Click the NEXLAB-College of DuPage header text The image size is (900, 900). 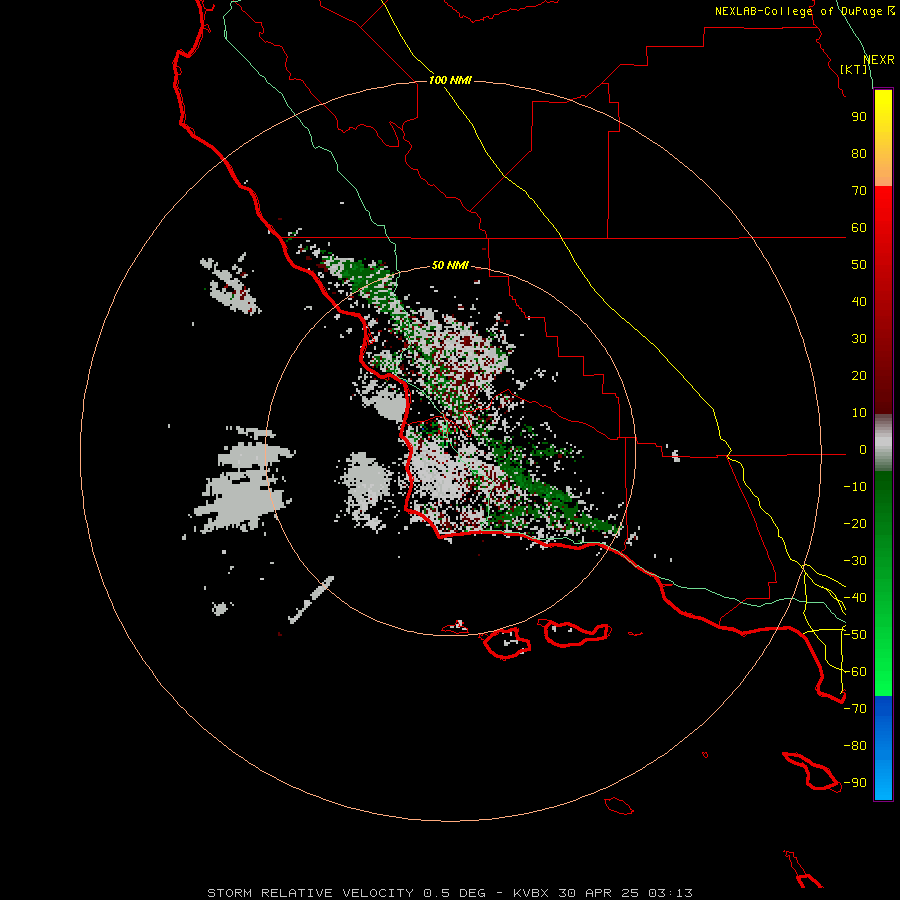pyautogui.click(x=804, y=11)
